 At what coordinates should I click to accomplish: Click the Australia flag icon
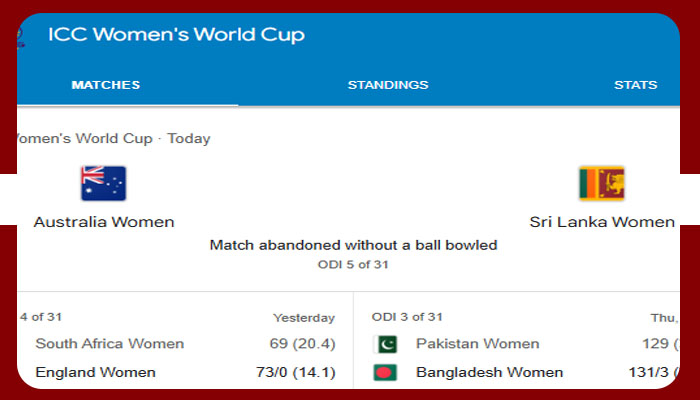coord(103,184)
